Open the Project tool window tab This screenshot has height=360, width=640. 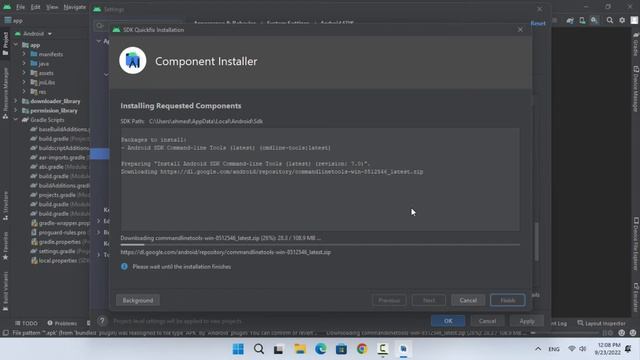(5, 43)
